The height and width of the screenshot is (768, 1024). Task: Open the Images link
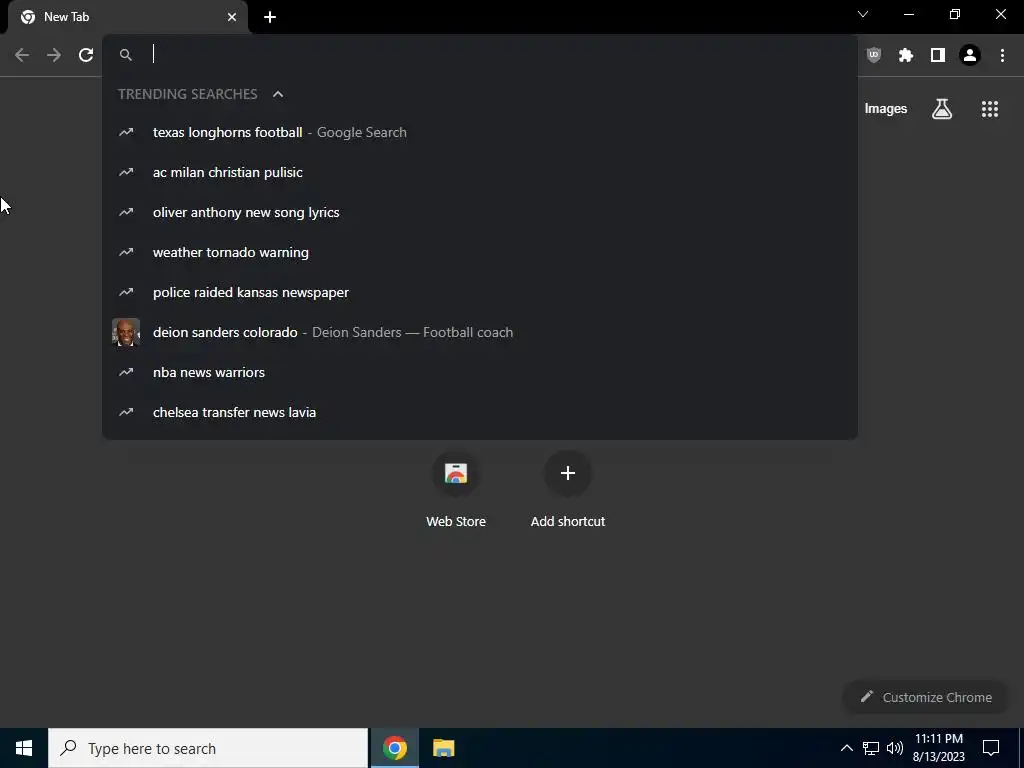pos(886,109)
